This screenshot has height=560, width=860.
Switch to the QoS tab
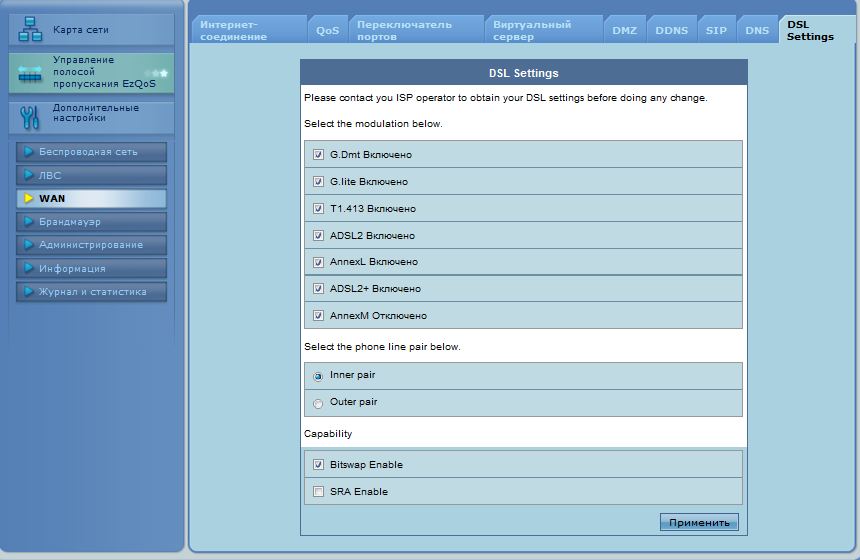[328, 31]
